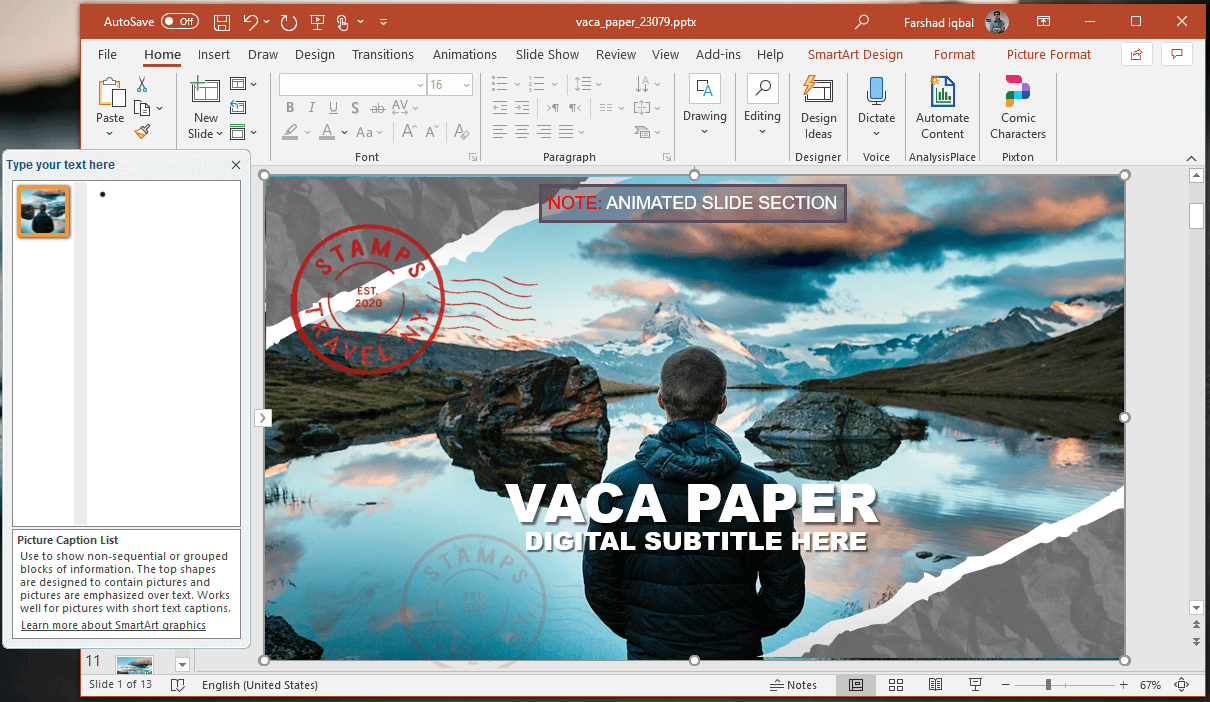The height and width of the screenshot is (702, 1210).
Task: Click the Cut scissors icon
Action: 142,85
